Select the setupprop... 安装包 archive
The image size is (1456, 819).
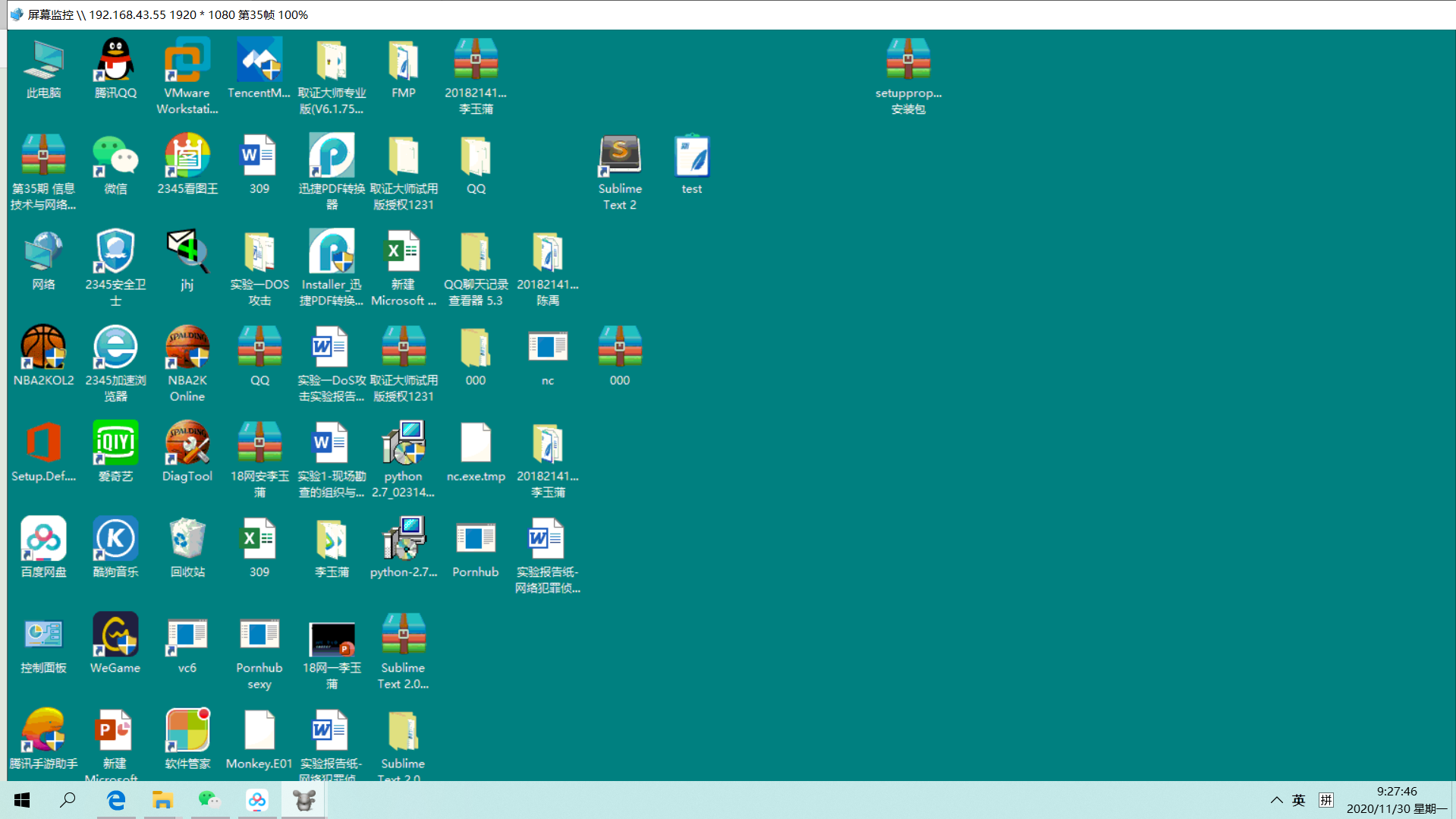[x=908, y=77]
